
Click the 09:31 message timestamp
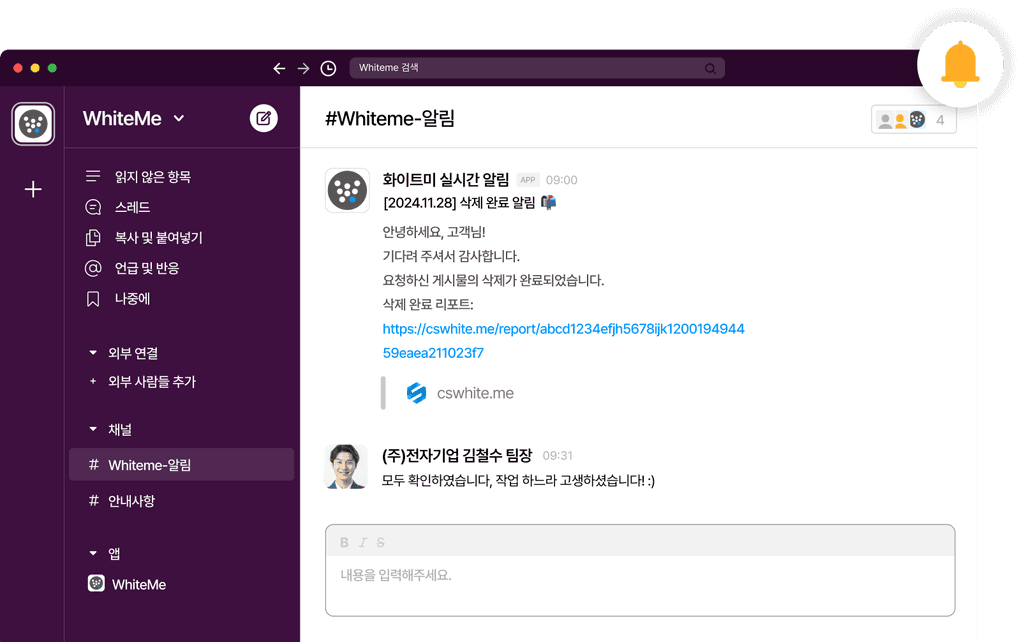[558, 456]
